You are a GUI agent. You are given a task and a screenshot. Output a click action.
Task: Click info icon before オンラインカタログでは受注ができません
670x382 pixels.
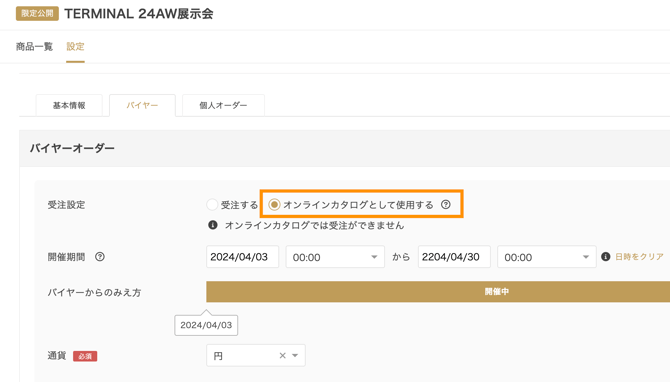click(212, 225)
